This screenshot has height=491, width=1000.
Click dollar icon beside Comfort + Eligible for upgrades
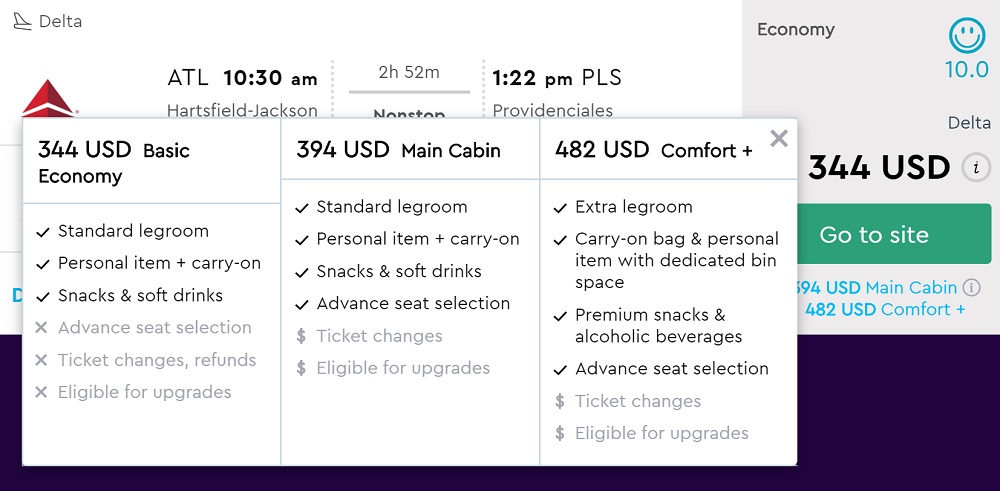(x=559, y=433)
